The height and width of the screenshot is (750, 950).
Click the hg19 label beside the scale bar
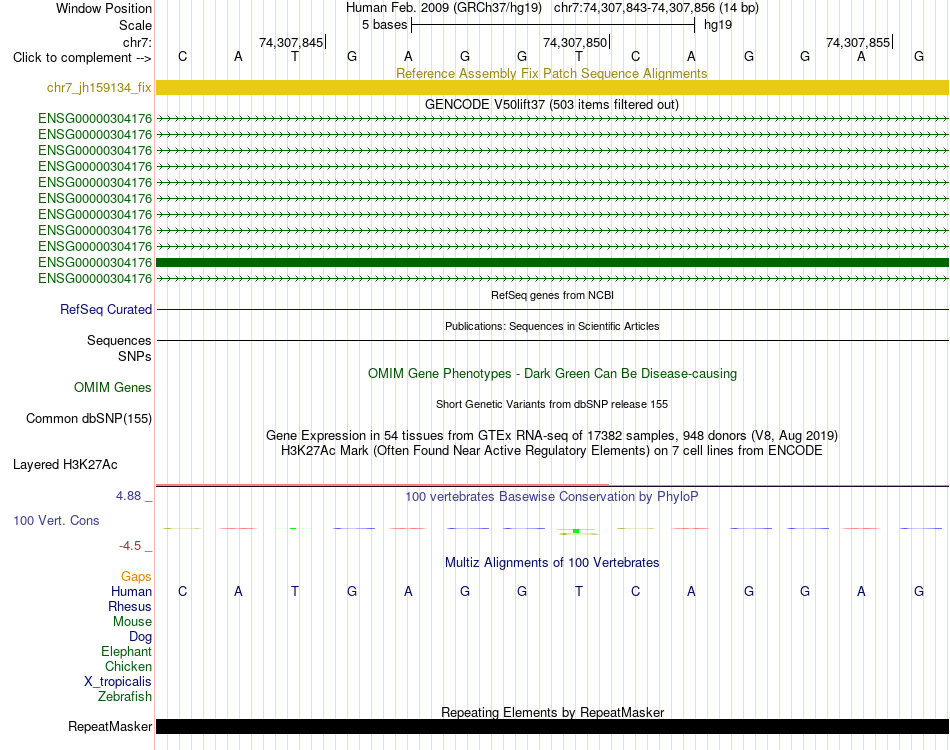718,25
